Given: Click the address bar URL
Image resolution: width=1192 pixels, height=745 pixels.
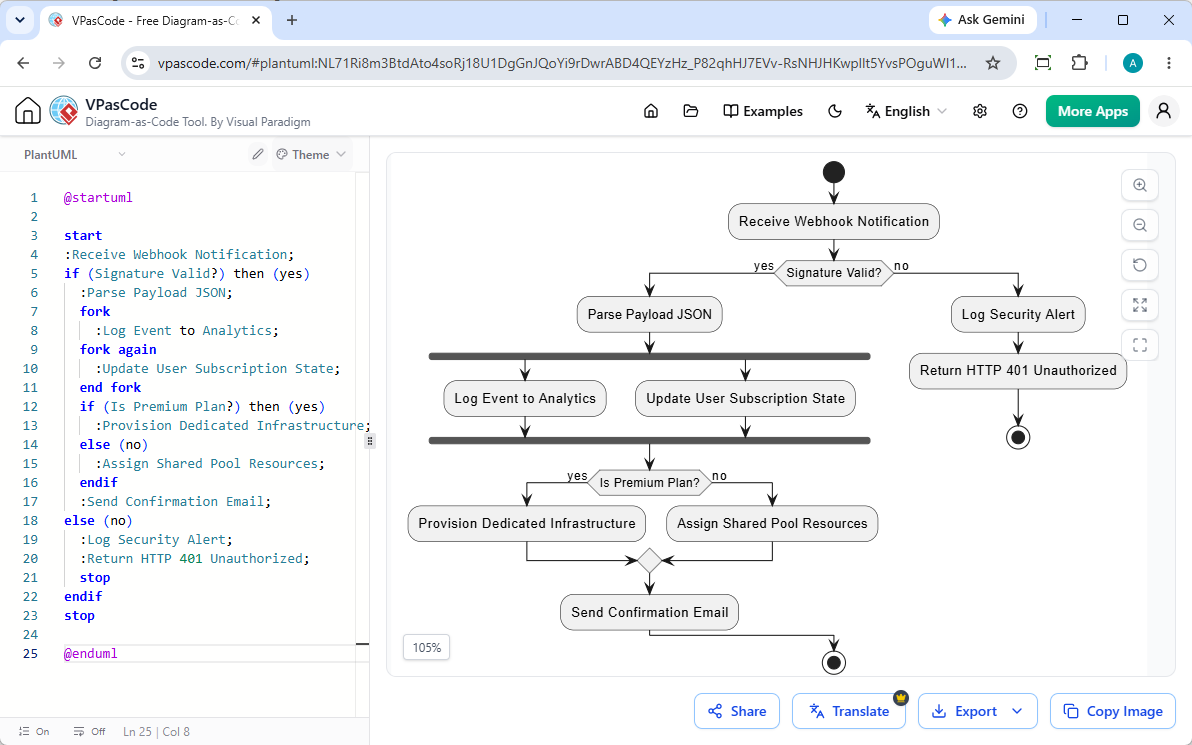Looking at the screenshot, I should point(563,63).
